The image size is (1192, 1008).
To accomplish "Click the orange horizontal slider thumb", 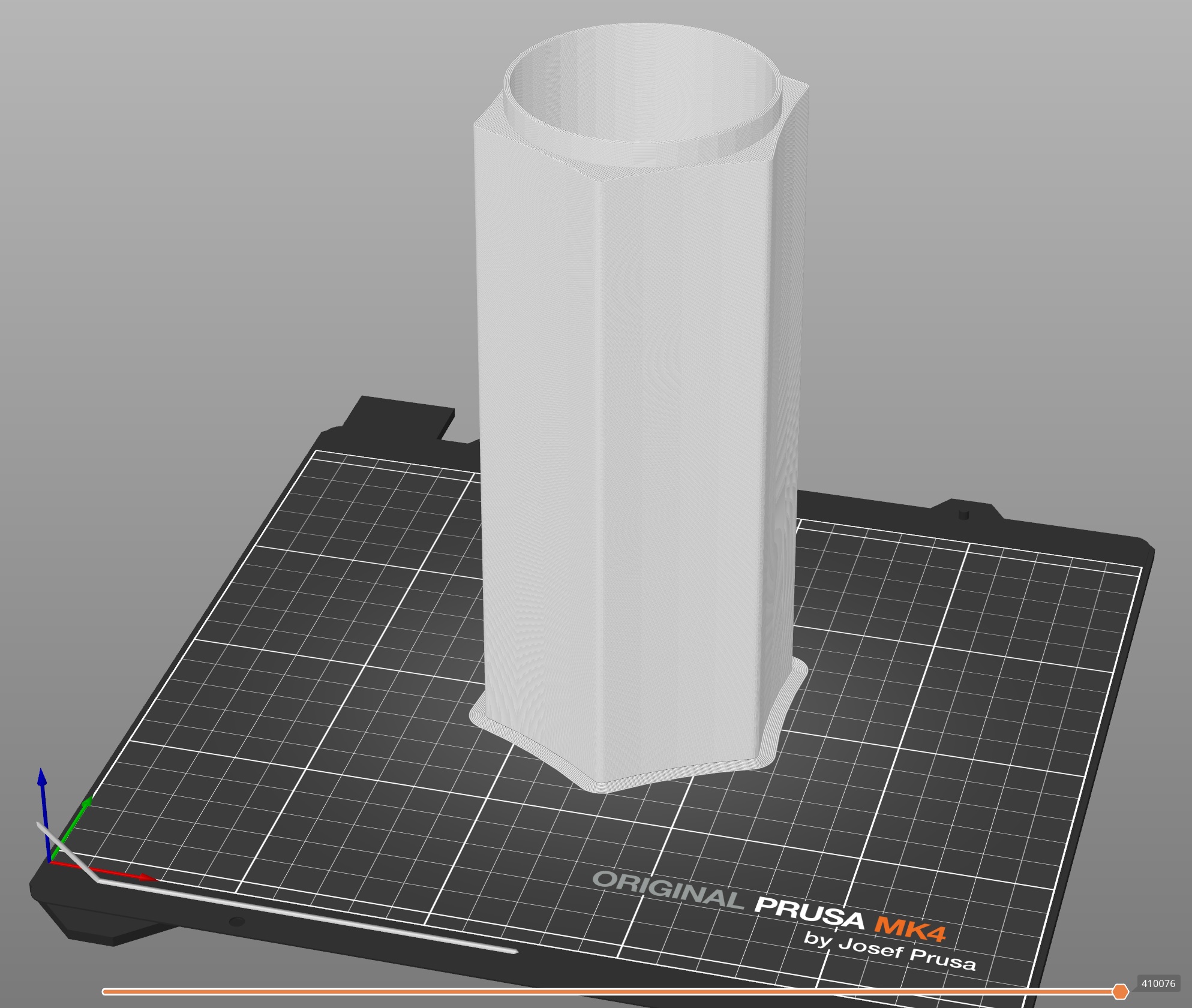I will pyautogui.click(x=1120, y=992).
